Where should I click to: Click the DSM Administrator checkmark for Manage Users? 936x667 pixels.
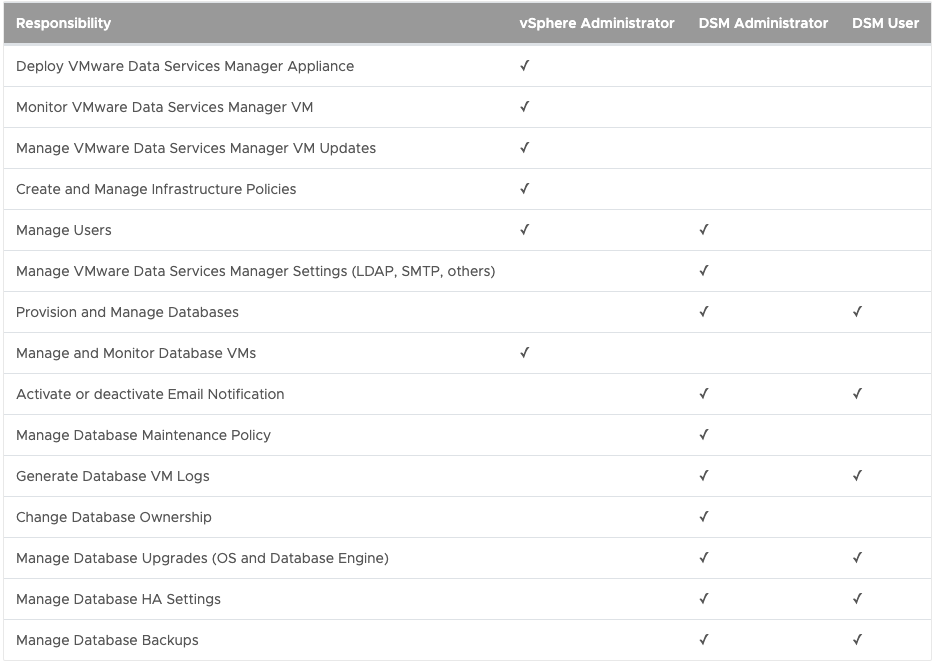point(704,230)
